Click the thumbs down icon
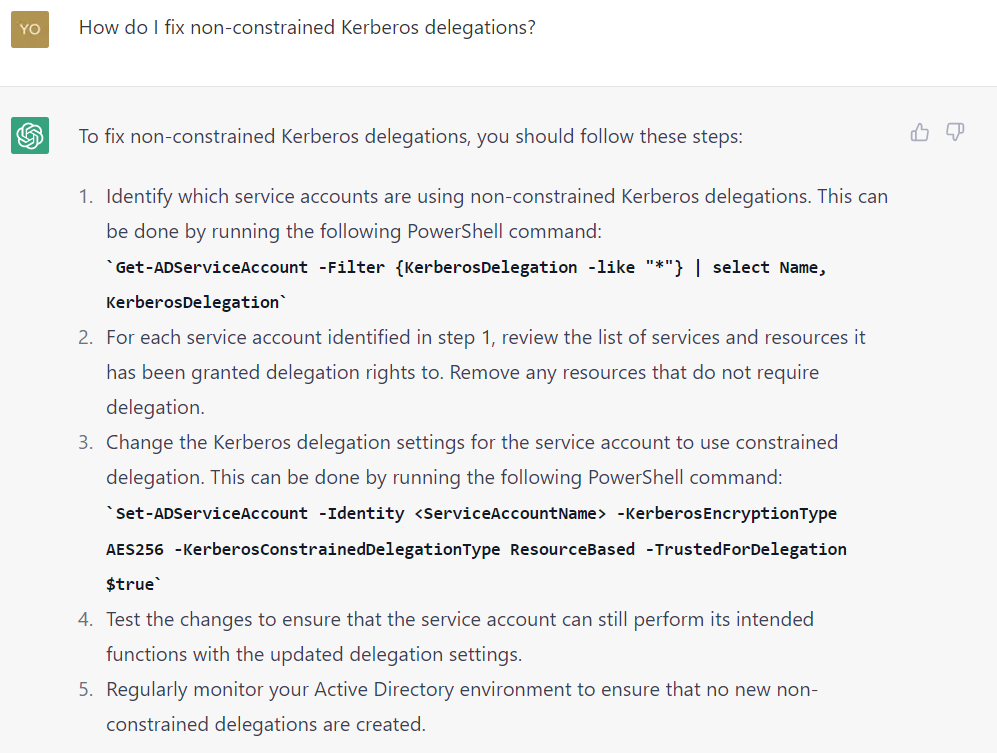This screenshot has height=753, width=997. tap(955, 133)
